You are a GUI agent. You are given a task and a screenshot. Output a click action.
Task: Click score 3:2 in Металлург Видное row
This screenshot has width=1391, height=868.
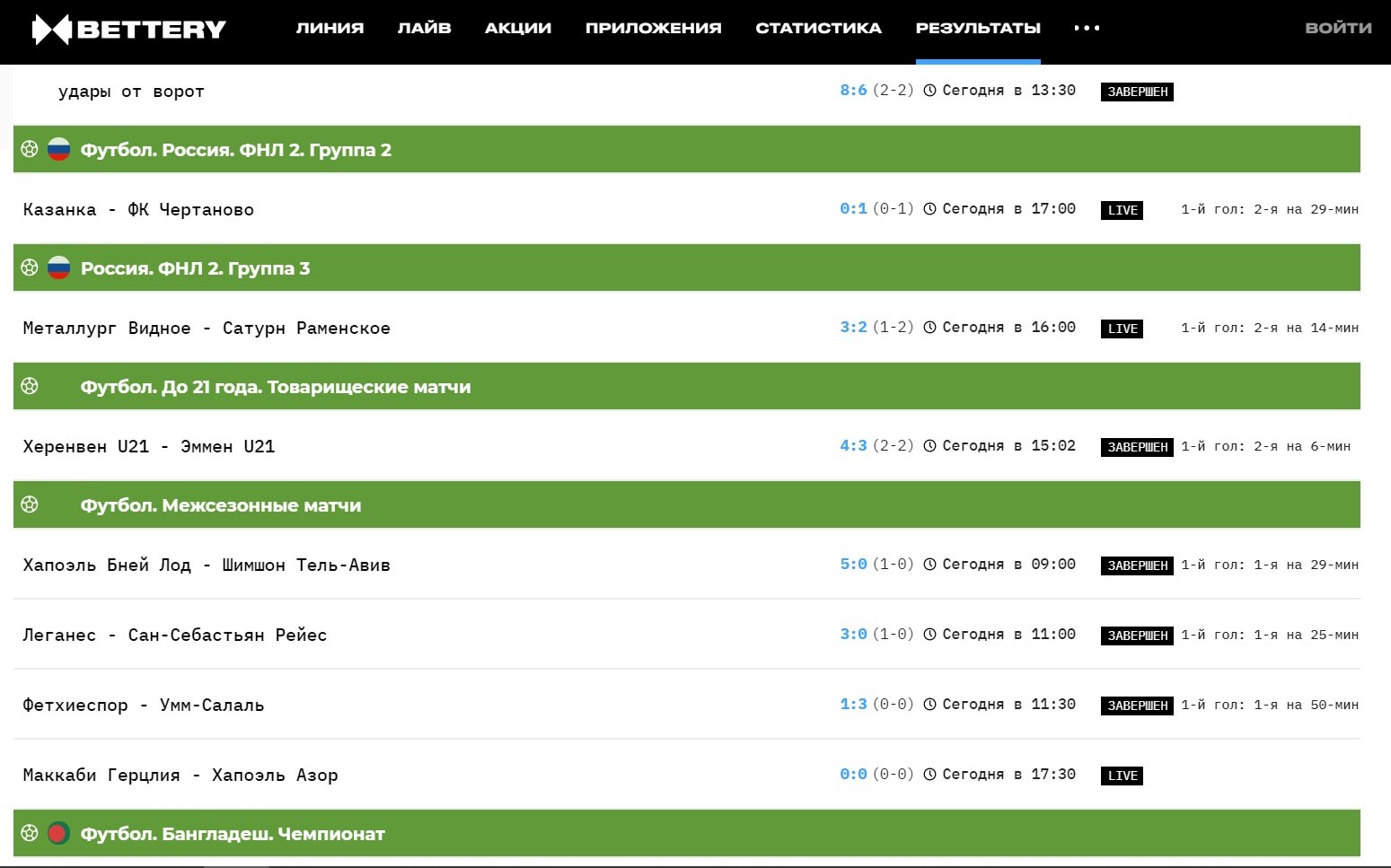click(x=853, y=327)
